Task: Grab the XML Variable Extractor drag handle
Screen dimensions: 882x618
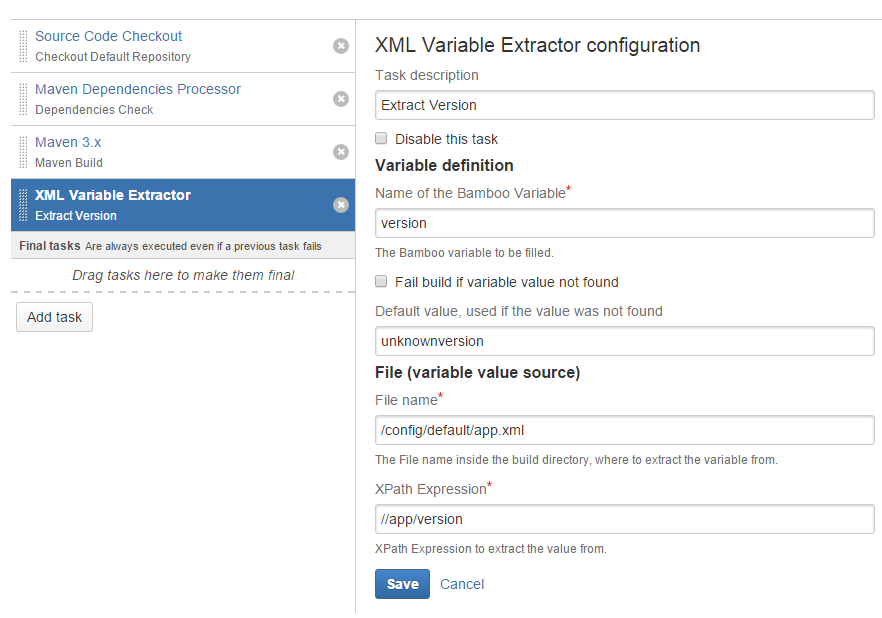Action: [x=23, y=205]
